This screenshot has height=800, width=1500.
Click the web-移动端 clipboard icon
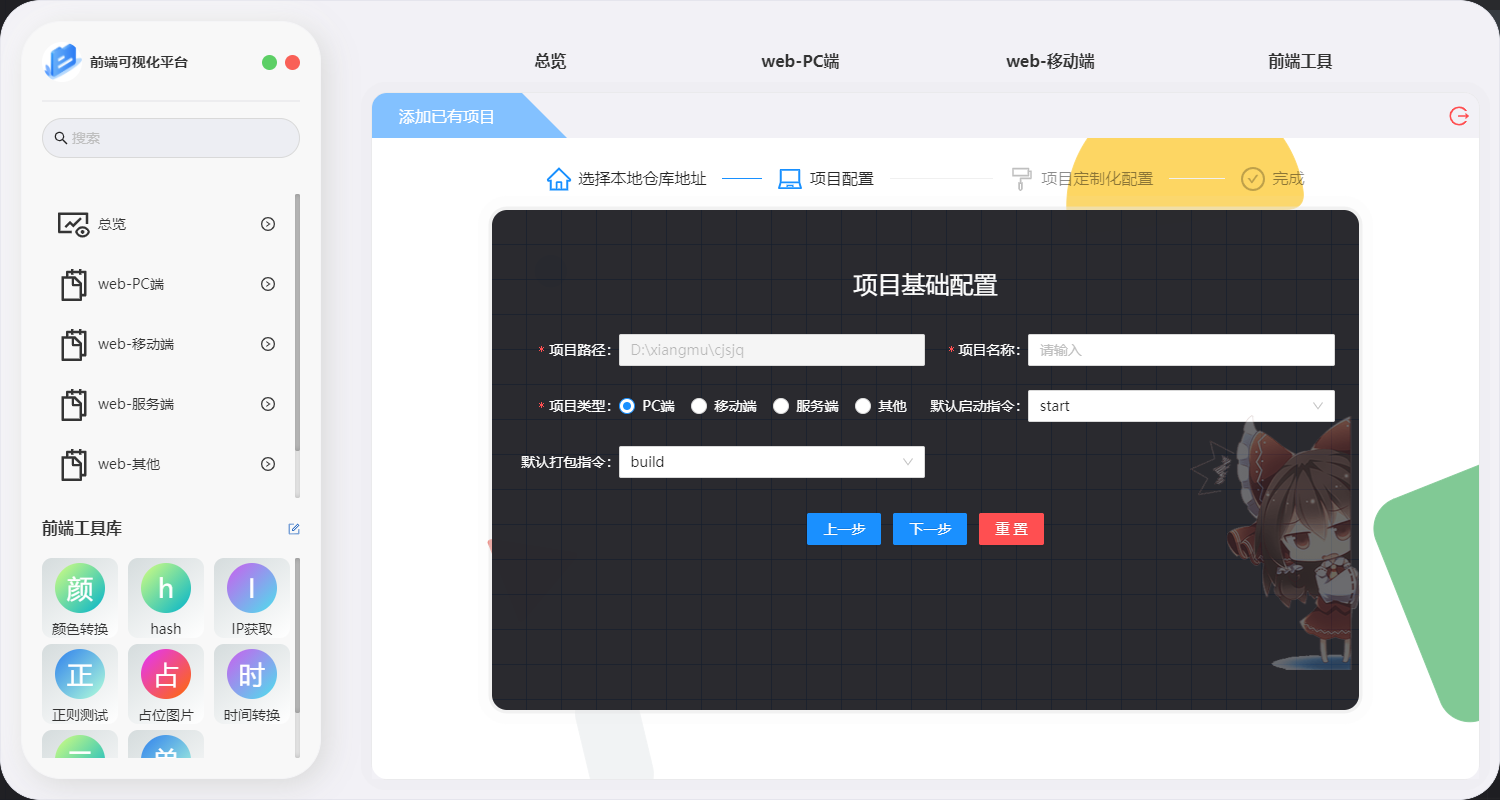click(74, 344)
